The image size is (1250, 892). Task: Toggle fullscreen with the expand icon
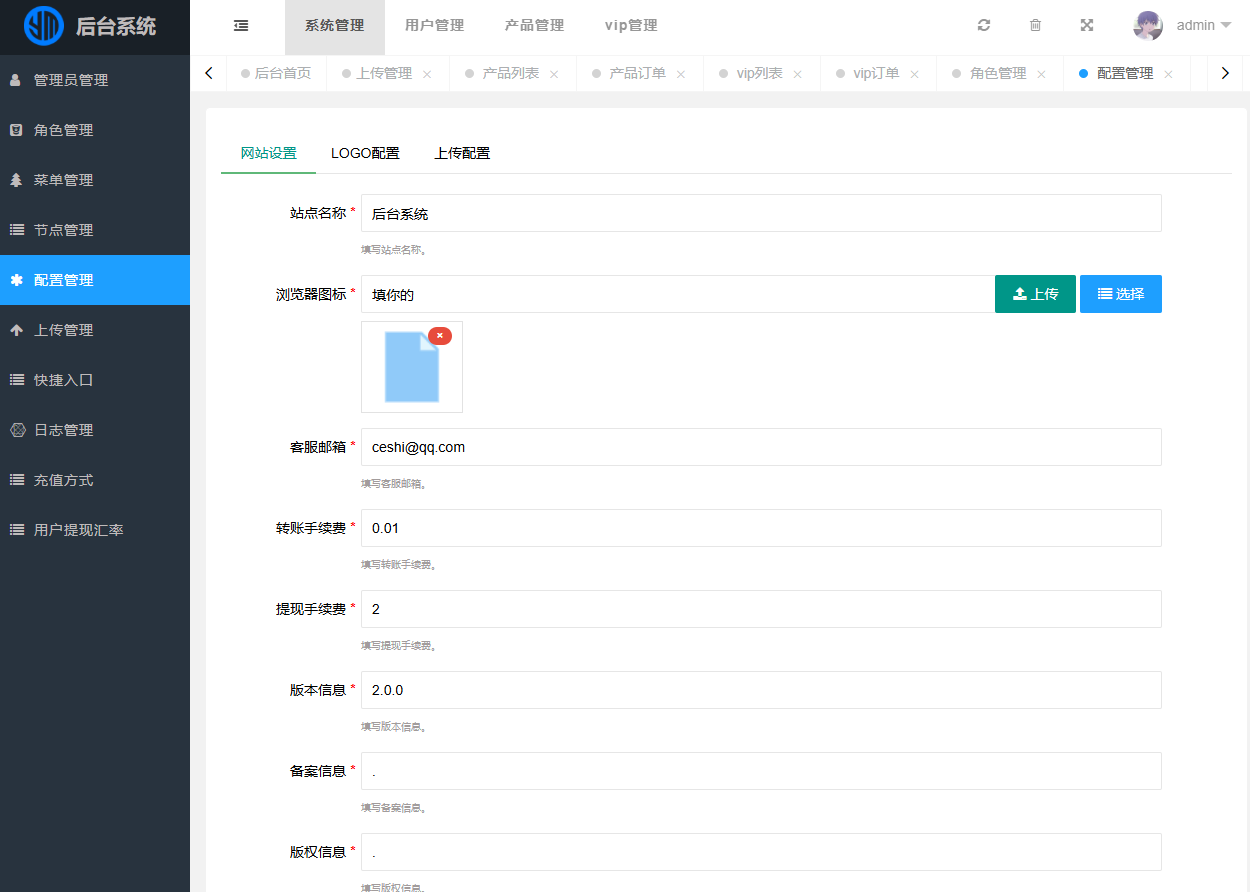(1087, 26)
